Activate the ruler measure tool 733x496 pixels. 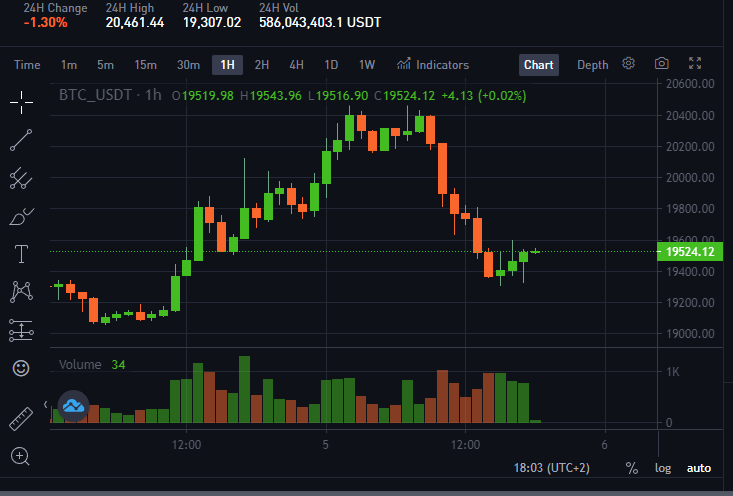21,418
